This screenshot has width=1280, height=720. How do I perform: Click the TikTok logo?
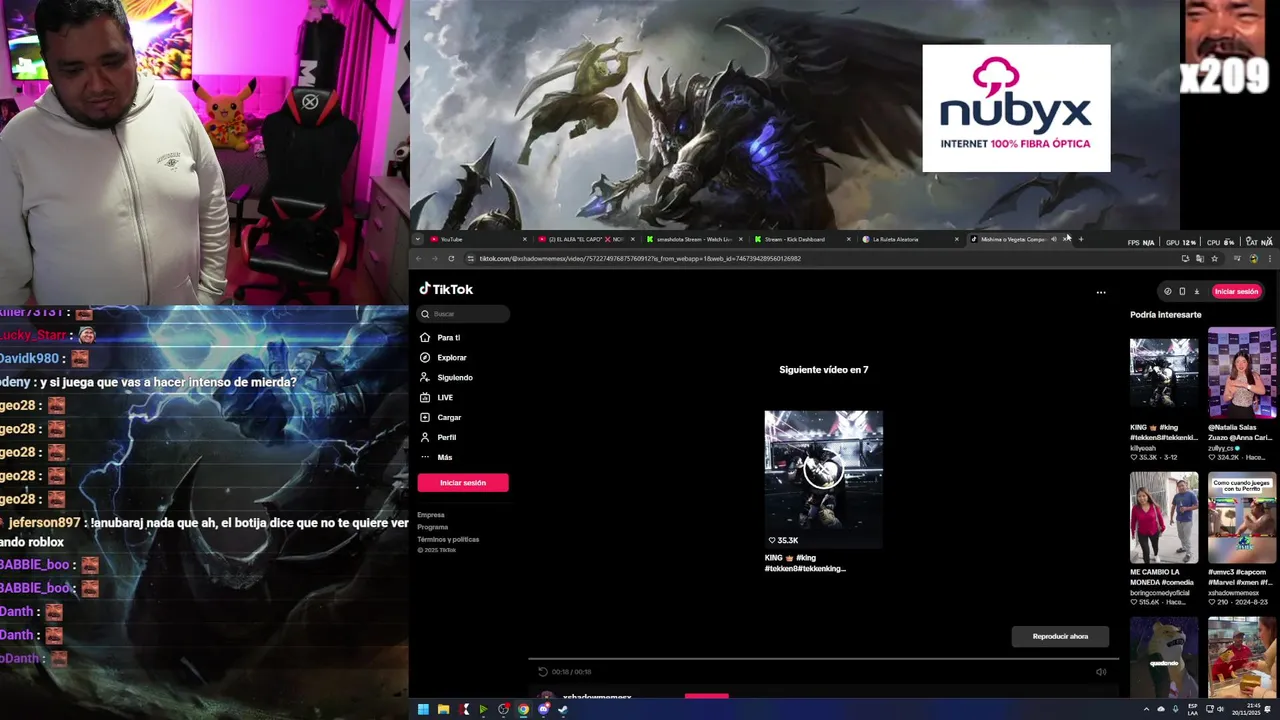[446, 289]
